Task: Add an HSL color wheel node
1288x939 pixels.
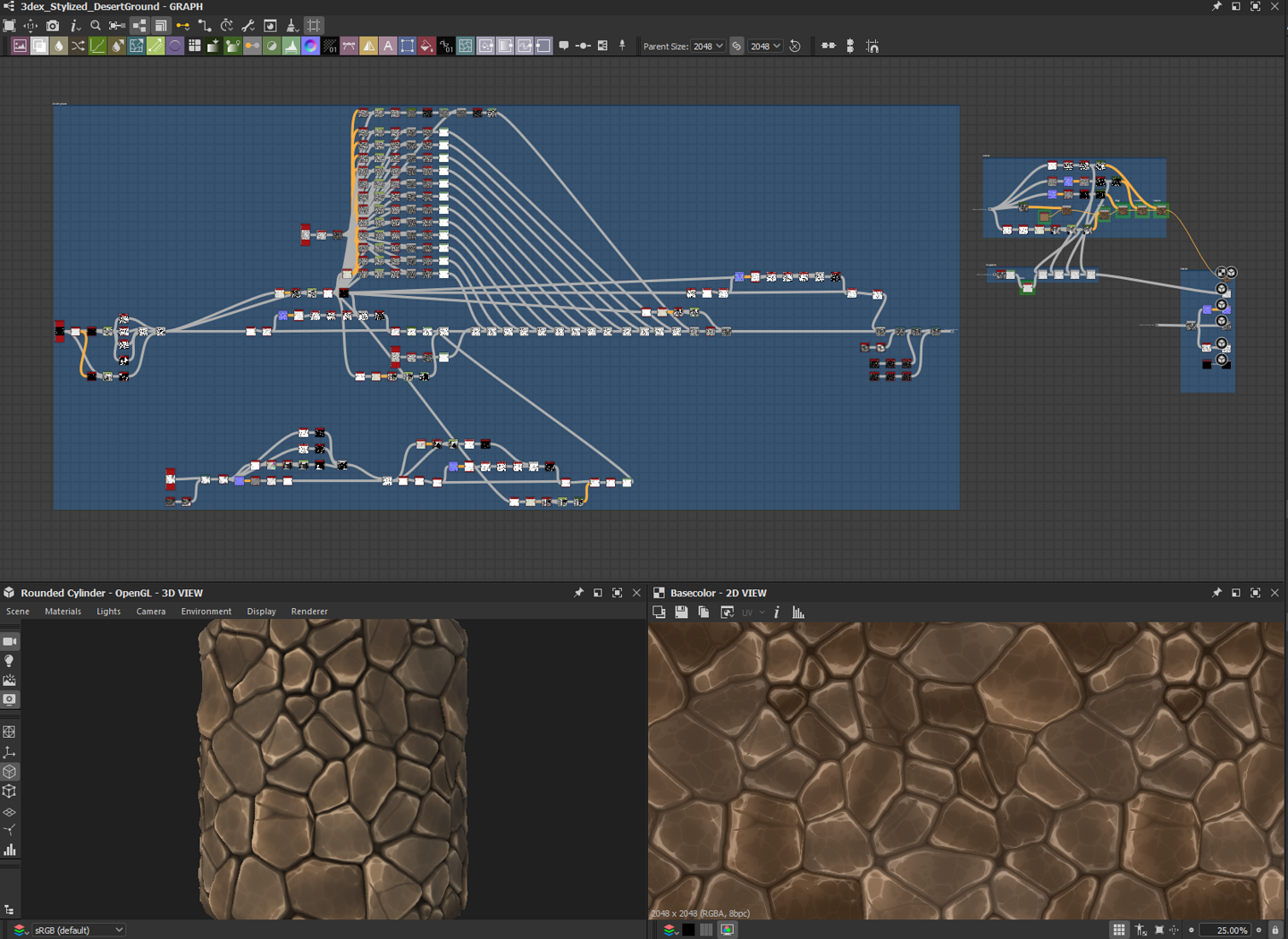Action: coord(310,47)
